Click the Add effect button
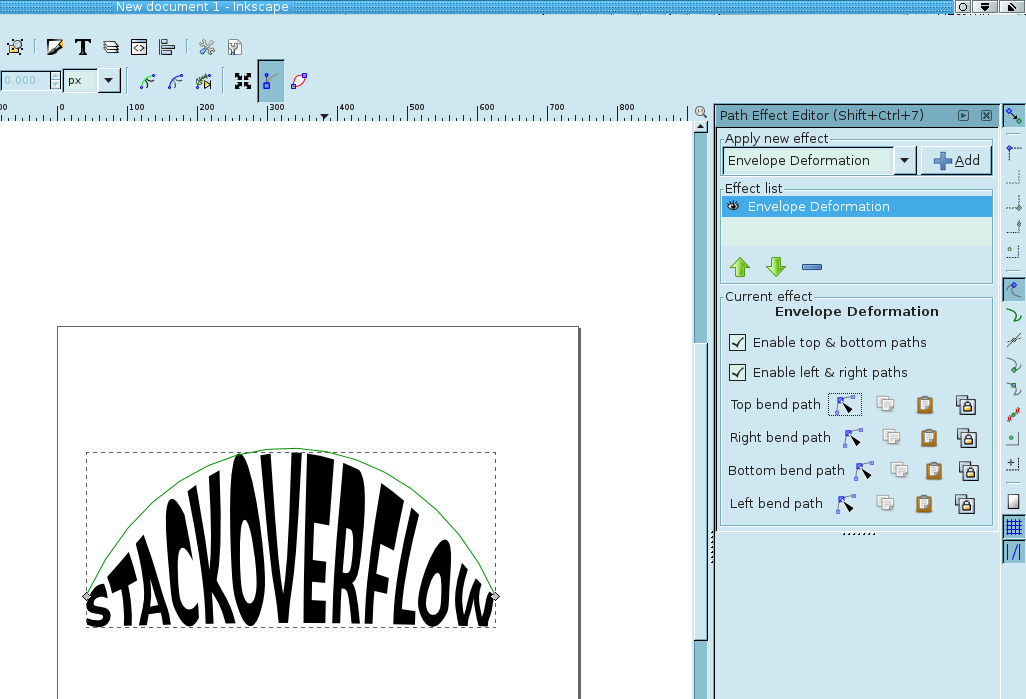Image resolution: width=1026 pixels, height=699 pixels. [956, 160]
